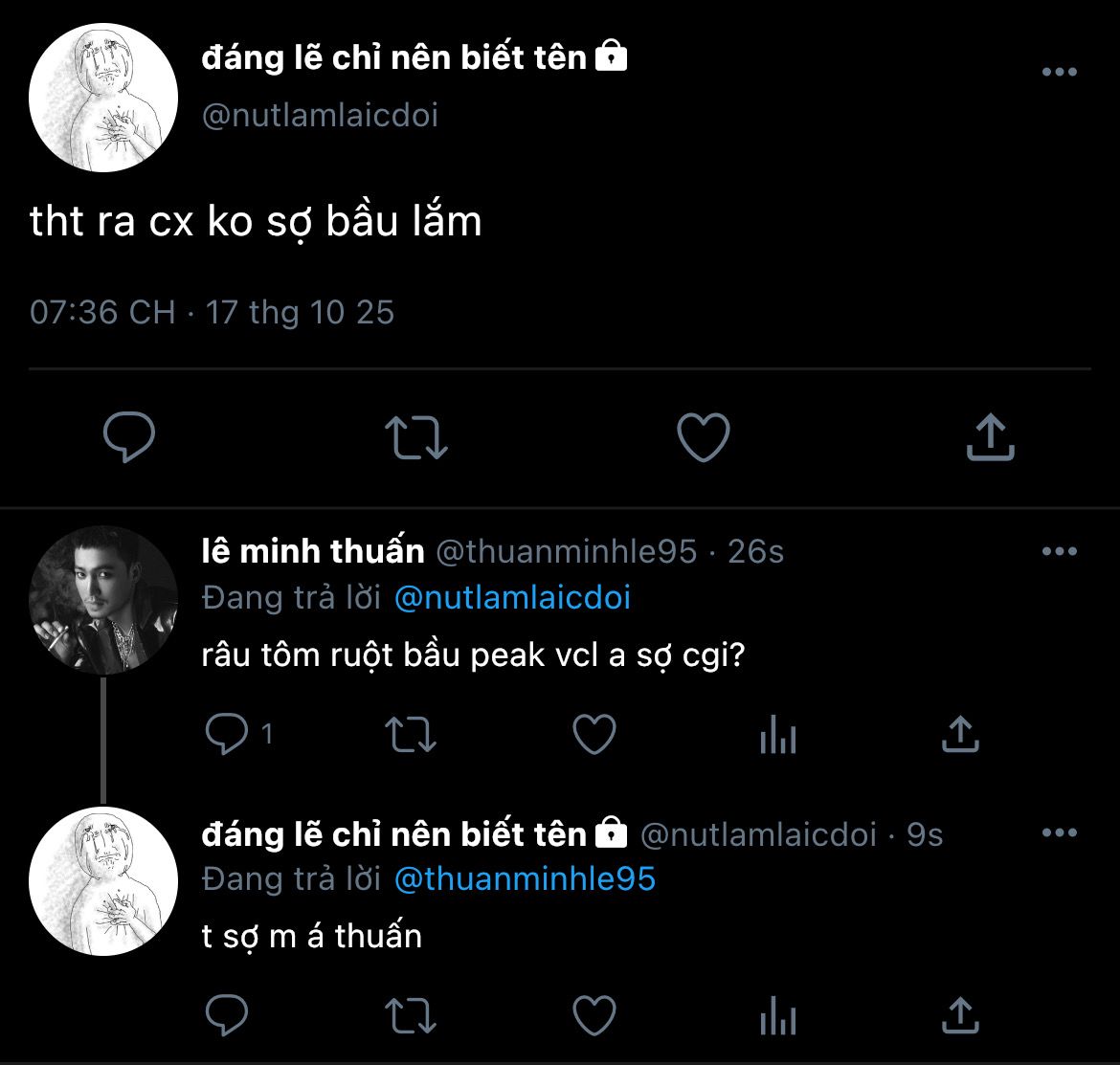
Task: Open lê minh thuấn's profile picture
Action: 103,600
